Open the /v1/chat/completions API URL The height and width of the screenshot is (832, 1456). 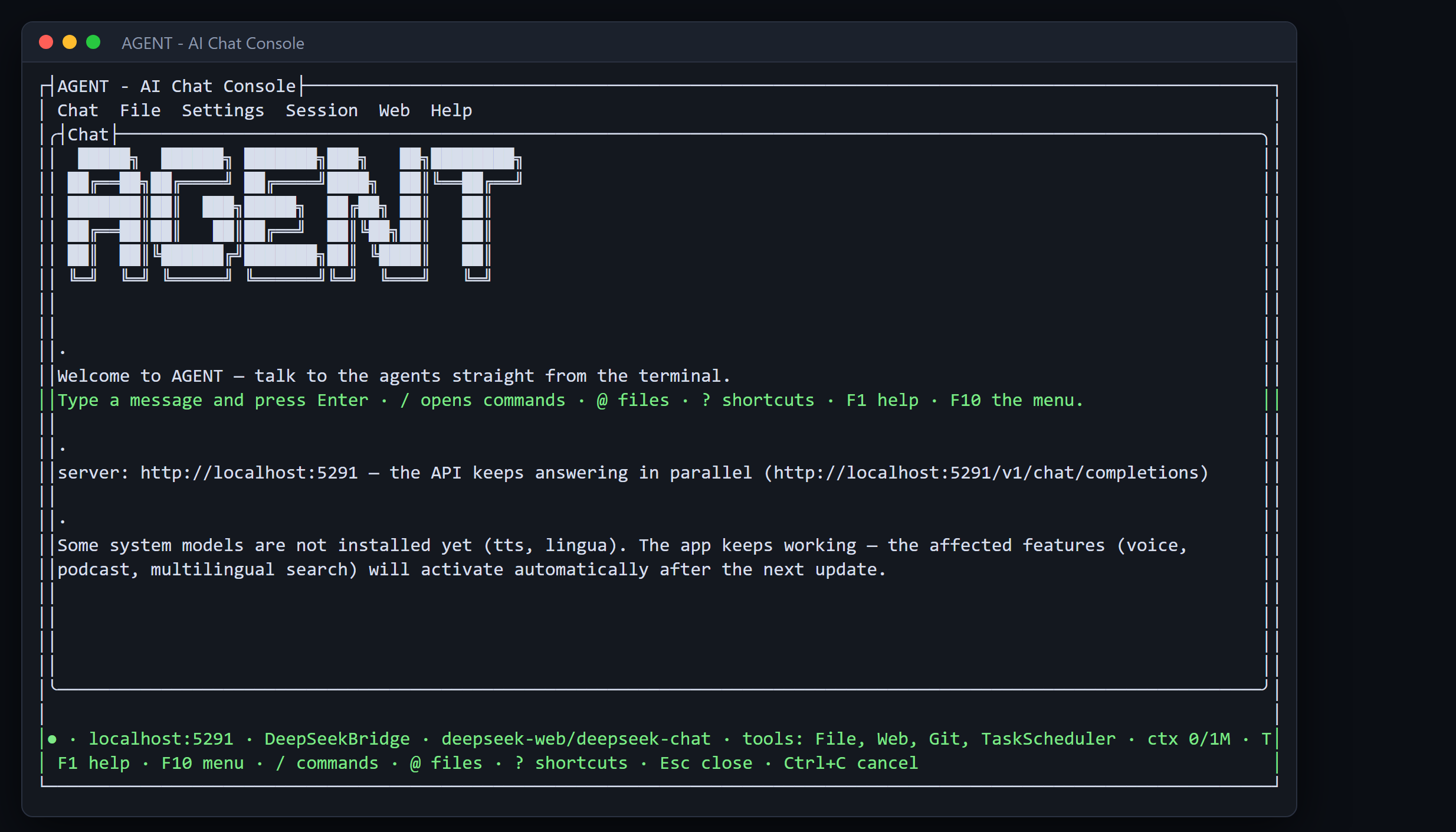[x=986, y=473]
